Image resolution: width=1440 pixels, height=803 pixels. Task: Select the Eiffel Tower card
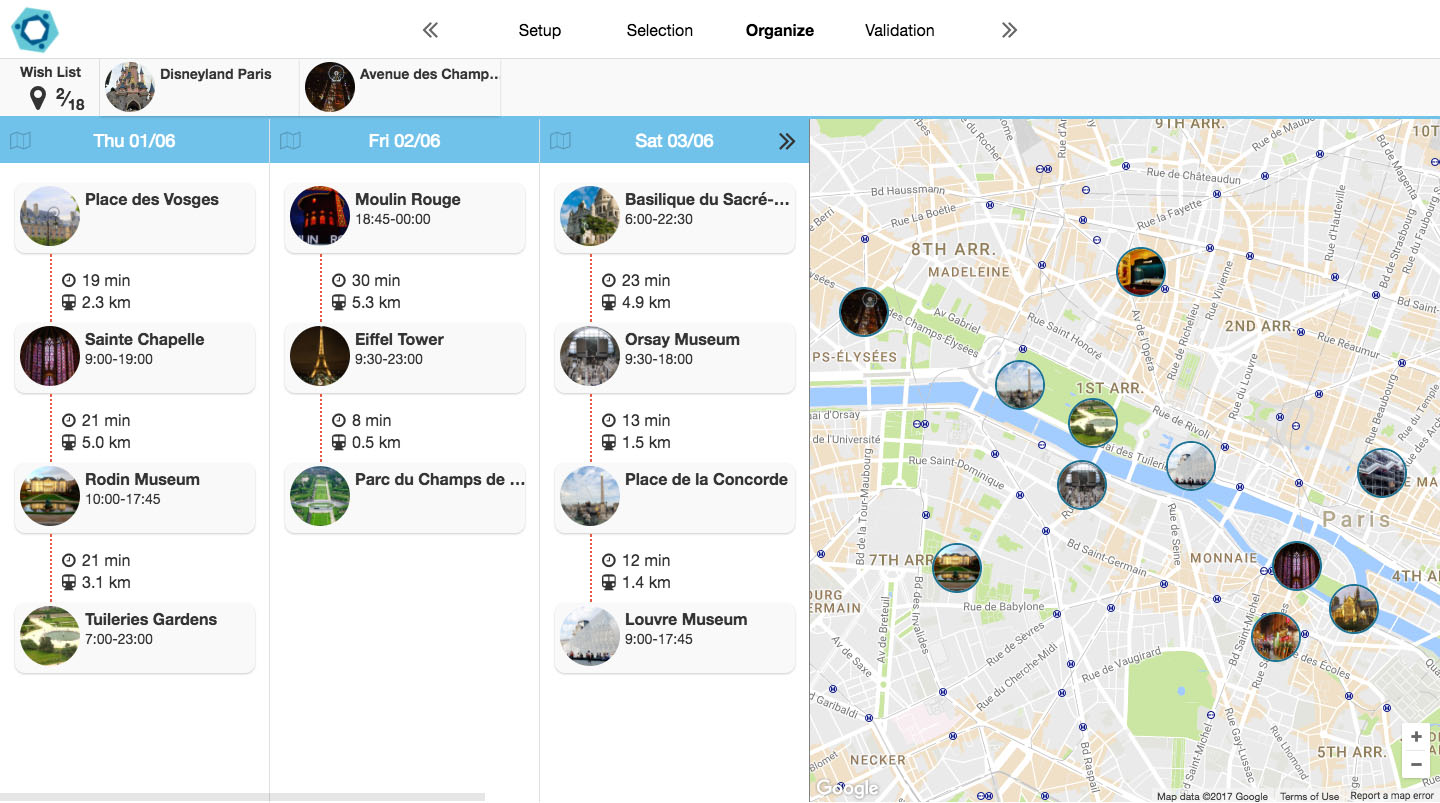click(x=405, y=357)
